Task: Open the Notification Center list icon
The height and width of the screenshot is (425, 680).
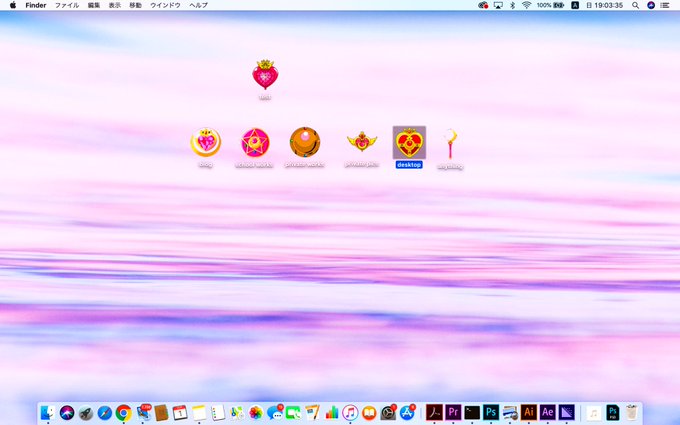Action: tap(665, 5)
